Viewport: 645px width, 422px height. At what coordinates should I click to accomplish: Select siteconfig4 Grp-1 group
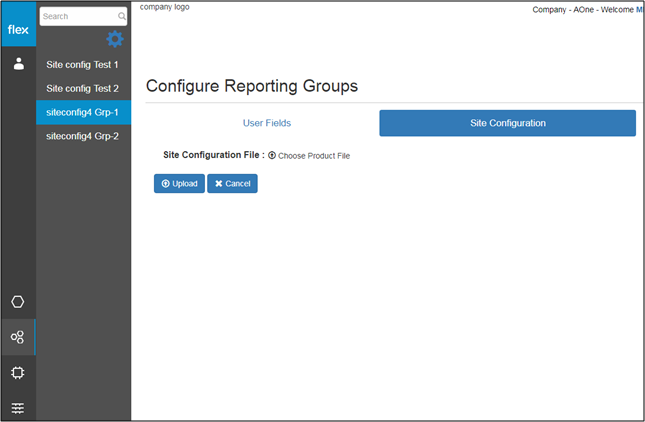(83, 112)
